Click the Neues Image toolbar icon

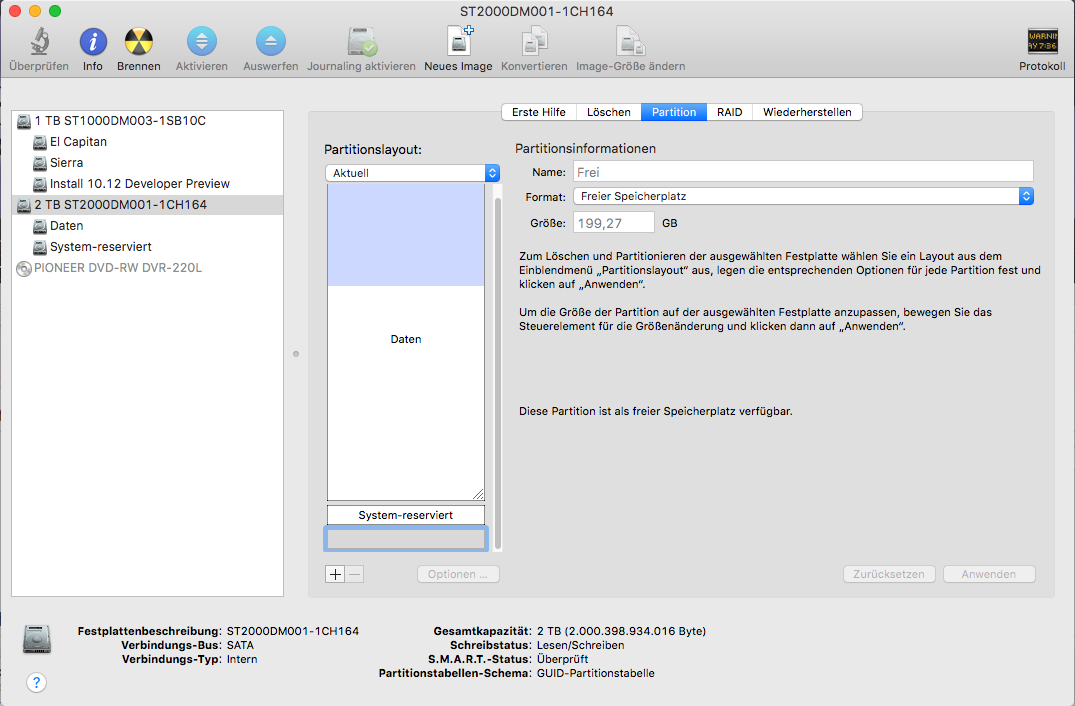click(x=458, y=42)
